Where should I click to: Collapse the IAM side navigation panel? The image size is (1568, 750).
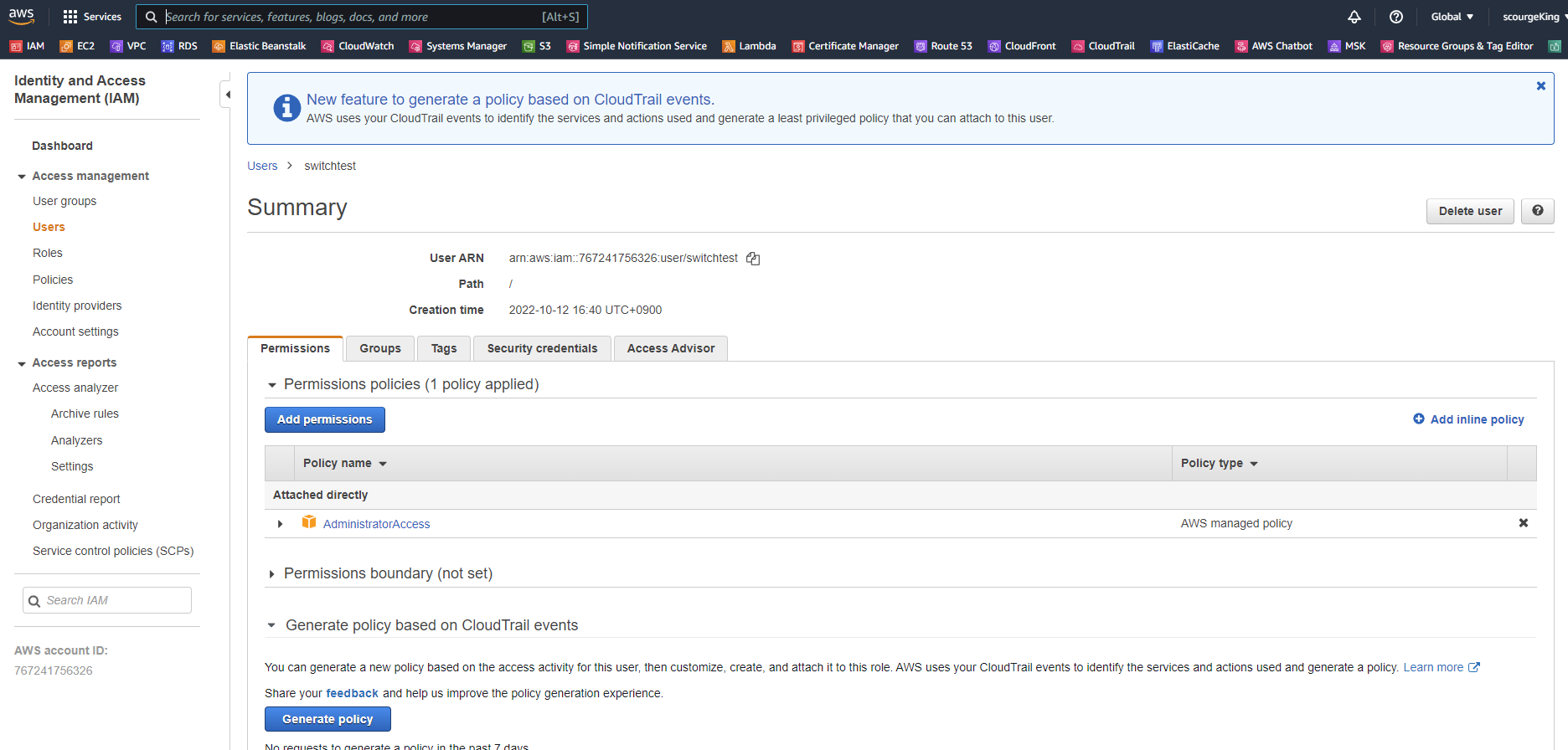(226, 95)
